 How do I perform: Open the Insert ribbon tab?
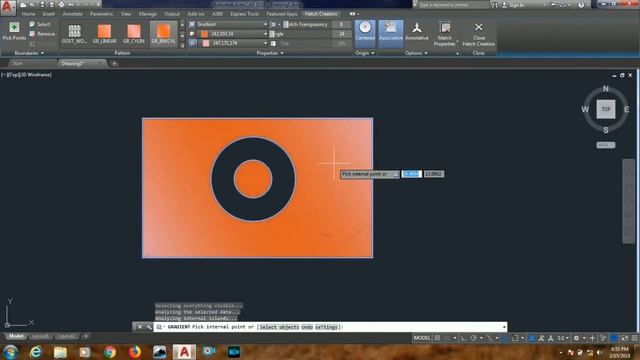pos(49,14)
